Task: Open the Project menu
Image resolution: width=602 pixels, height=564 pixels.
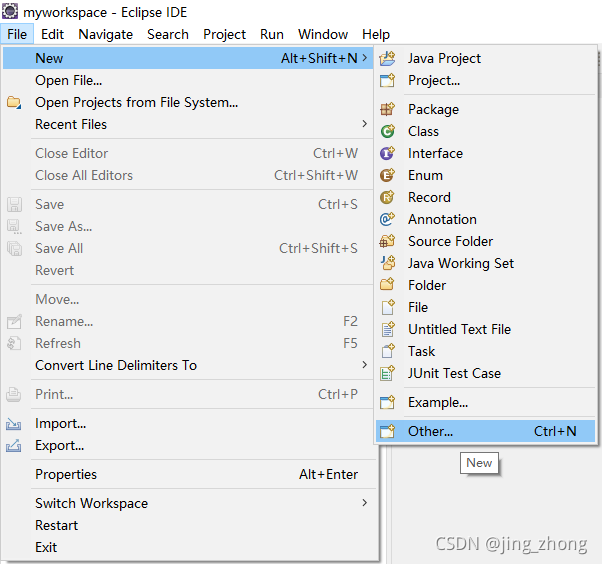Action: 224,34
